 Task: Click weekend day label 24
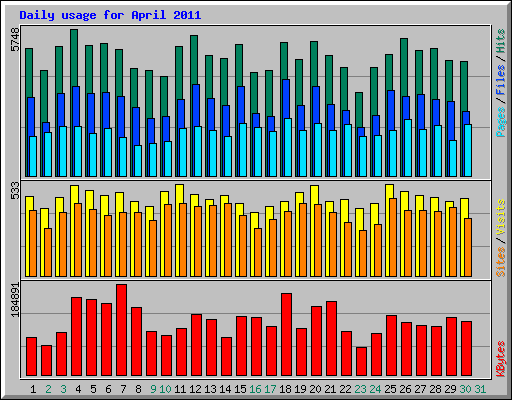coord(375,389)
